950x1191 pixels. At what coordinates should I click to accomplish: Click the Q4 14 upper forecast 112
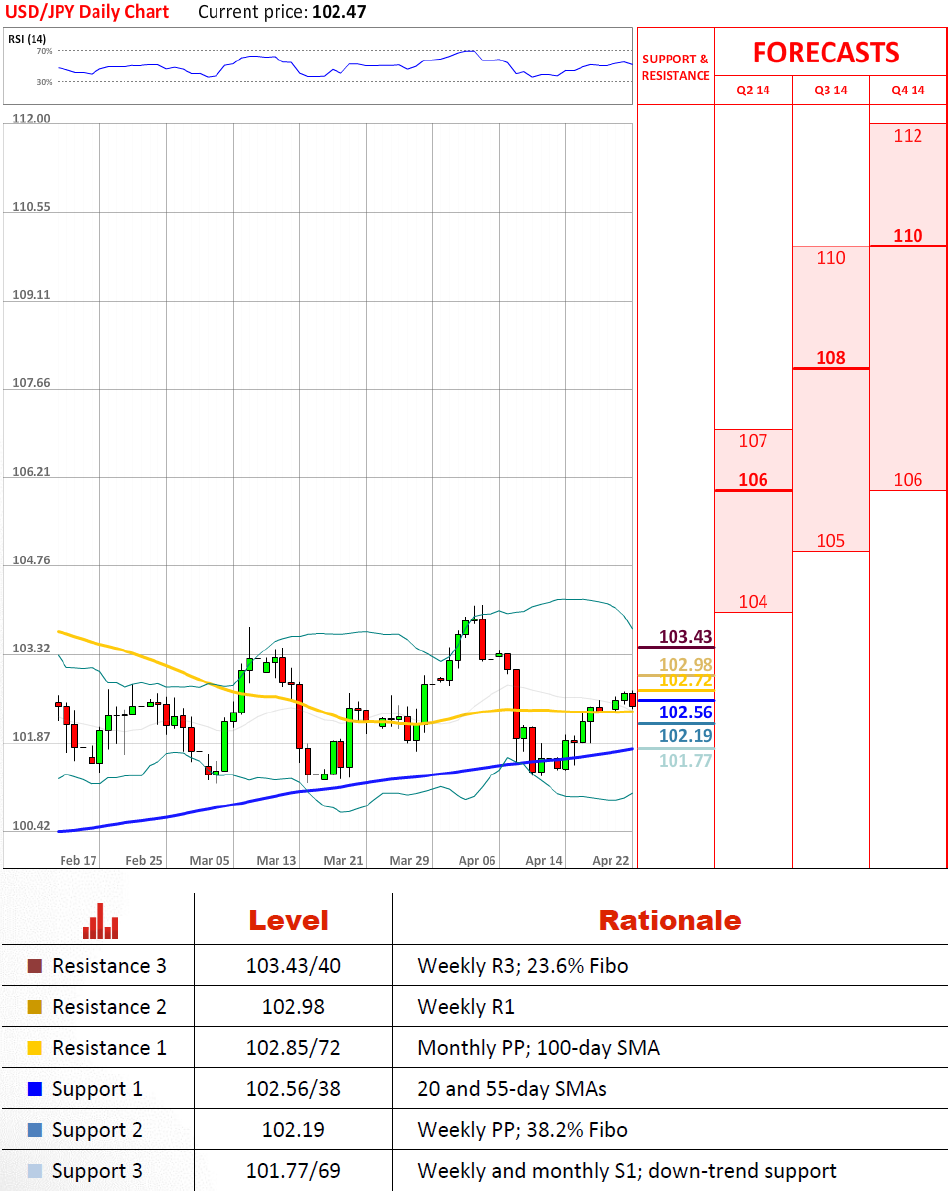pos(907,136)
